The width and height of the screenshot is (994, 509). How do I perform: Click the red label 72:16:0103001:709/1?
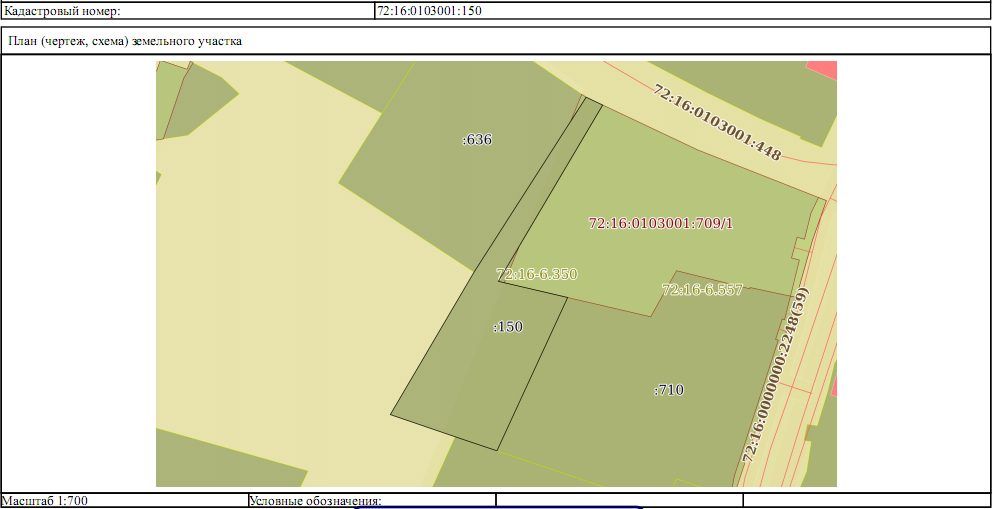(661, 223)
